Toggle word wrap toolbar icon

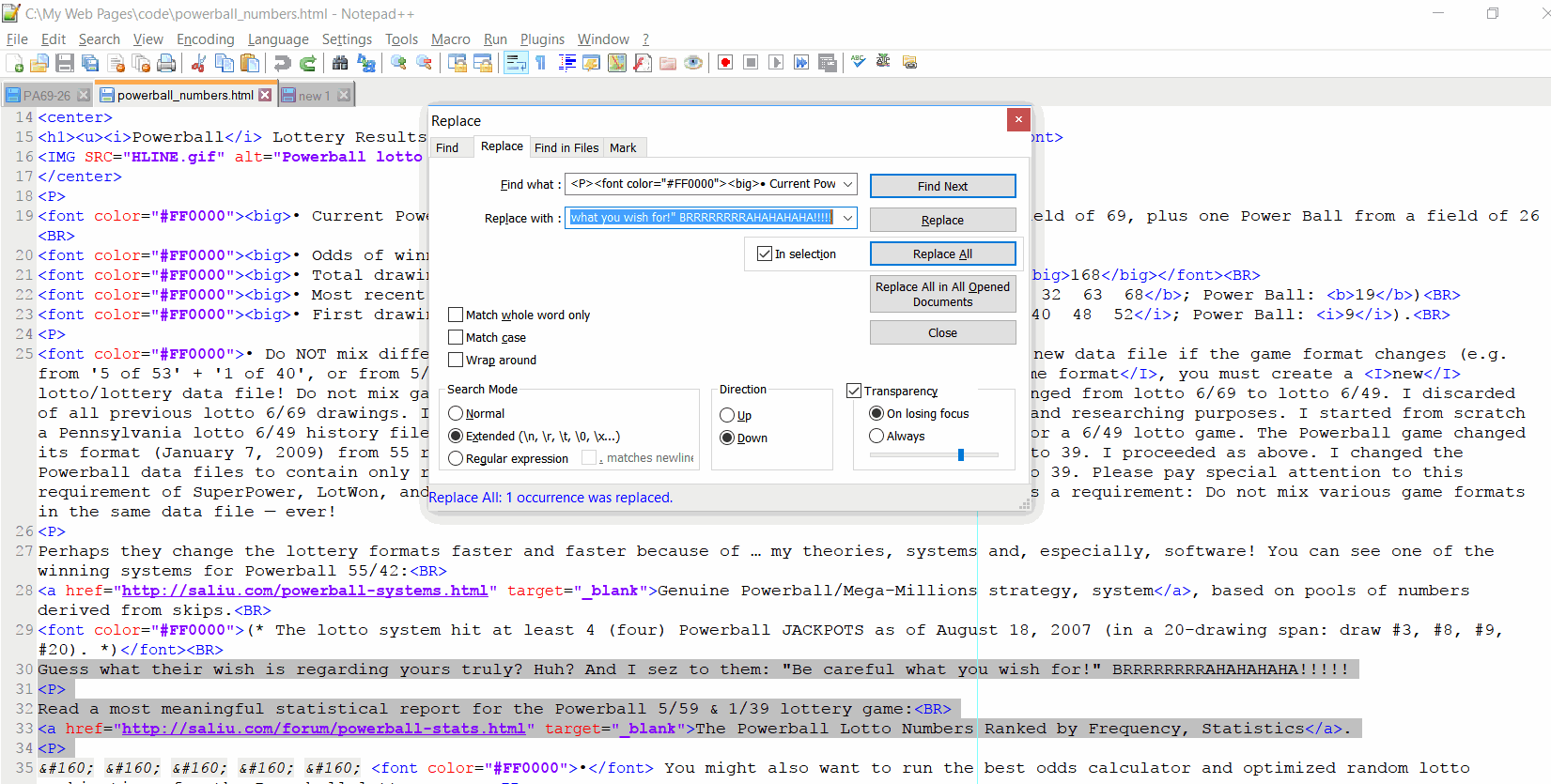click(516, 63)
